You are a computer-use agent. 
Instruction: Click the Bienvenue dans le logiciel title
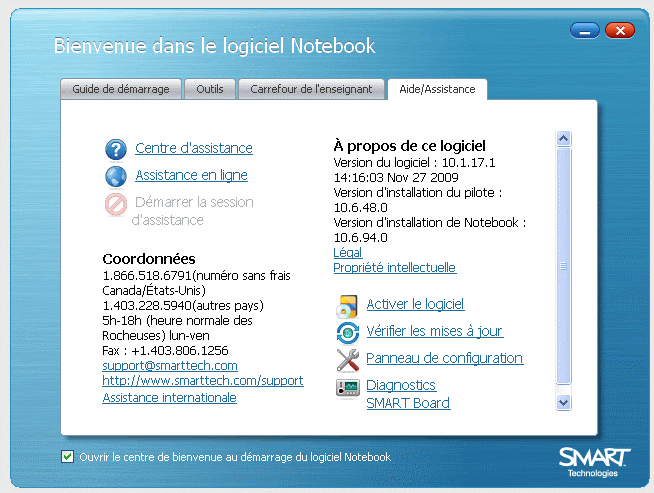click(214, 46)
